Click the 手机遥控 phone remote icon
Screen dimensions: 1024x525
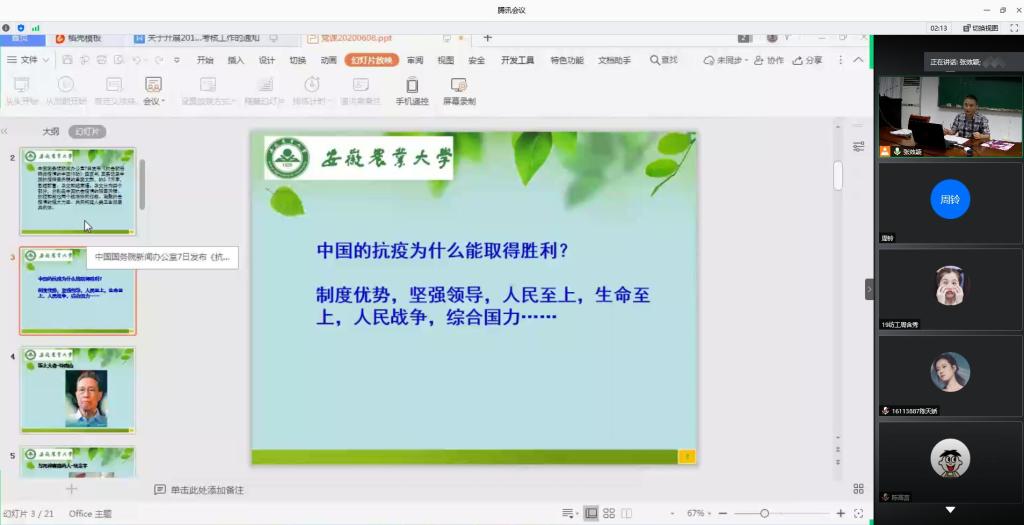412,90
